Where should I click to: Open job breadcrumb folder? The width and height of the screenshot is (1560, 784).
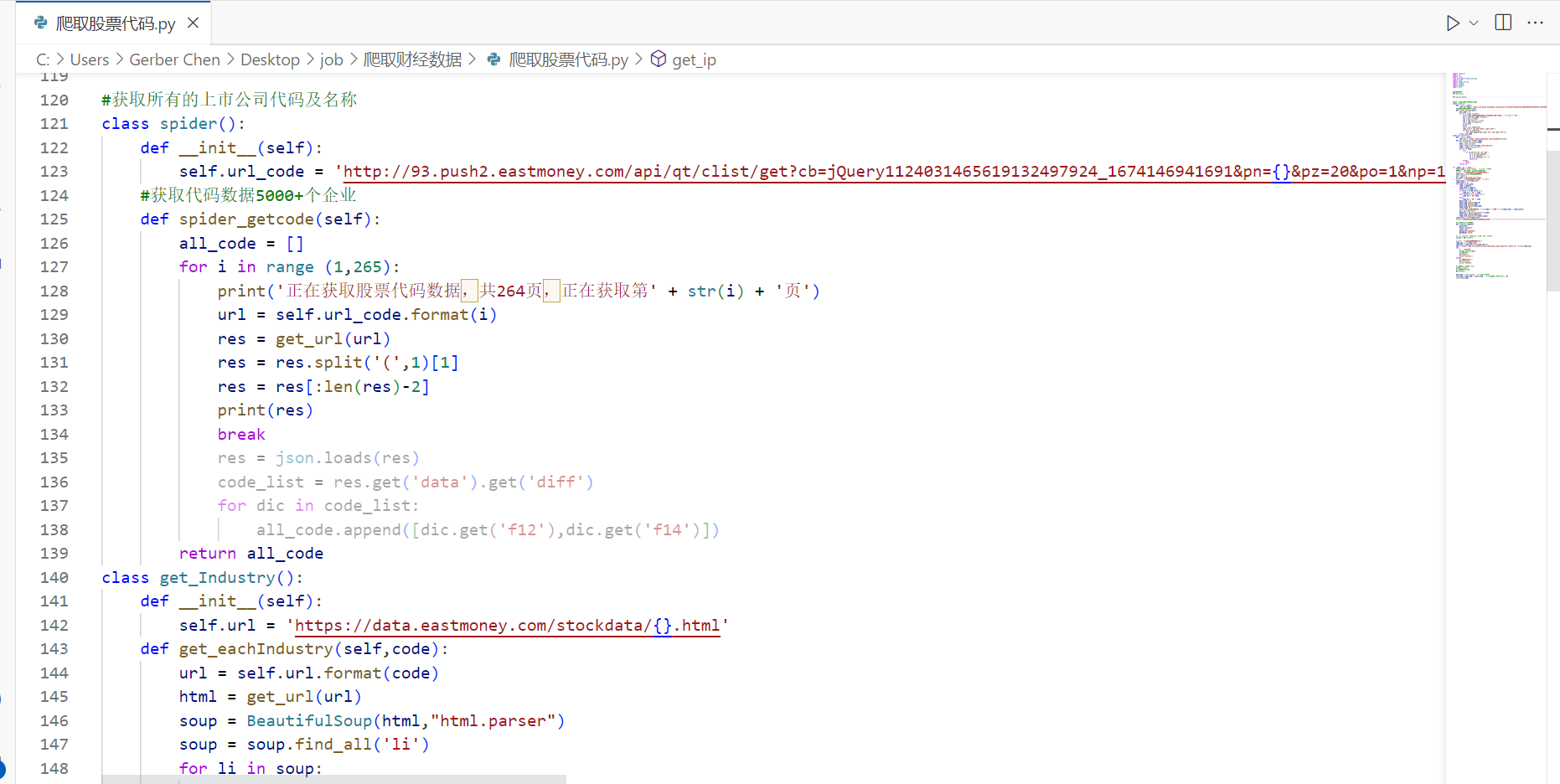click(x=332, y=59)
